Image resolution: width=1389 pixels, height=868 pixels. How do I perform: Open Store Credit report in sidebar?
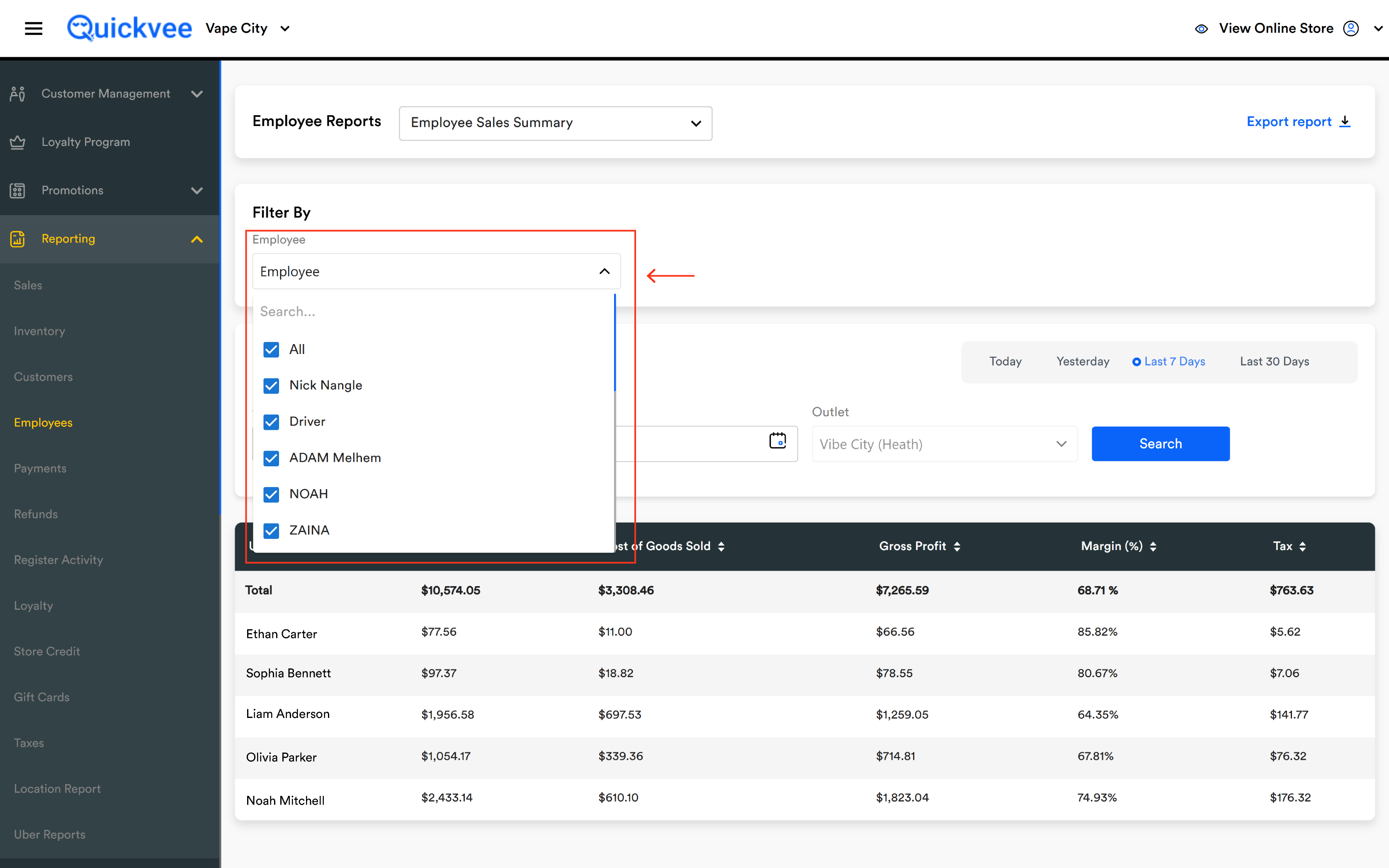tap(47, 652)
